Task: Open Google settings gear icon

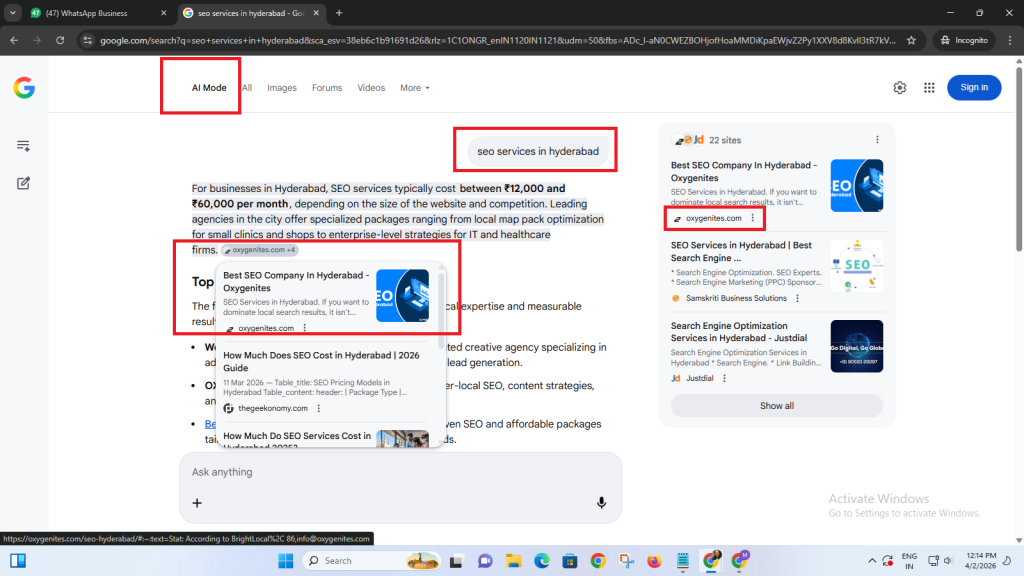Action: 900,88
